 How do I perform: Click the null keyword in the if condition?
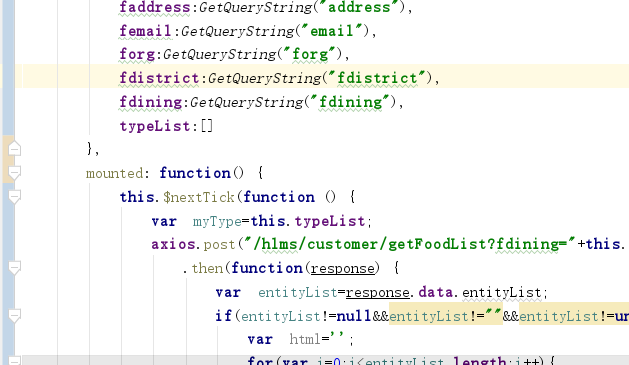point(354,316)
